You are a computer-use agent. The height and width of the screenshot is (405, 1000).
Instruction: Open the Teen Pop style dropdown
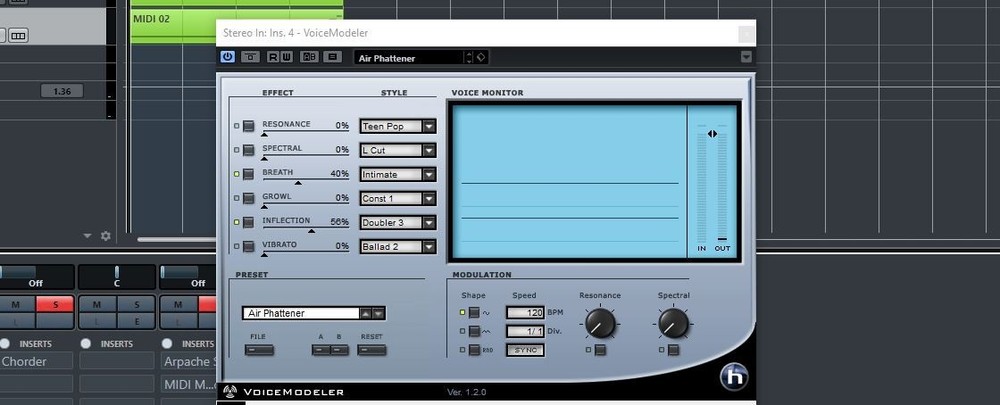pos(429,127)
